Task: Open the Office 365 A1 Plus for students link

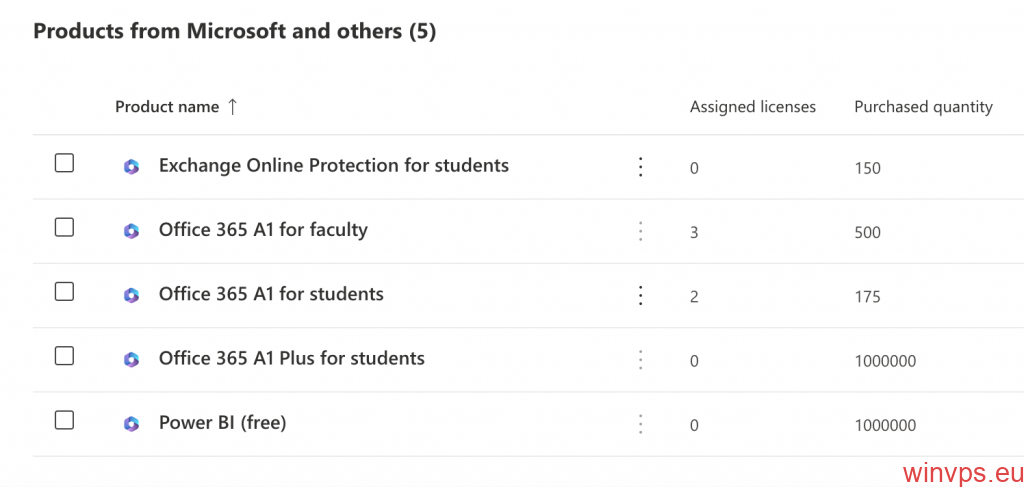Action: 292,358
